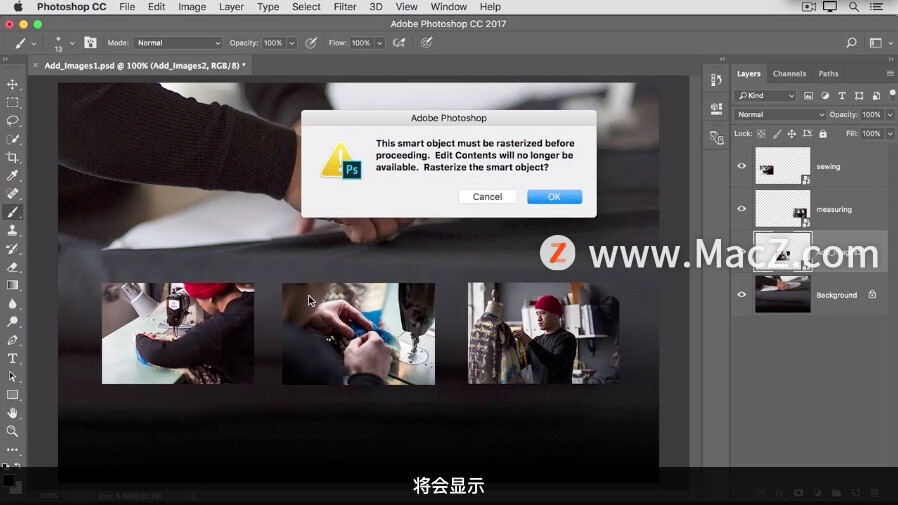Toggle pressure for size
This screenshot has height=505, width=898.
[427, 43]
